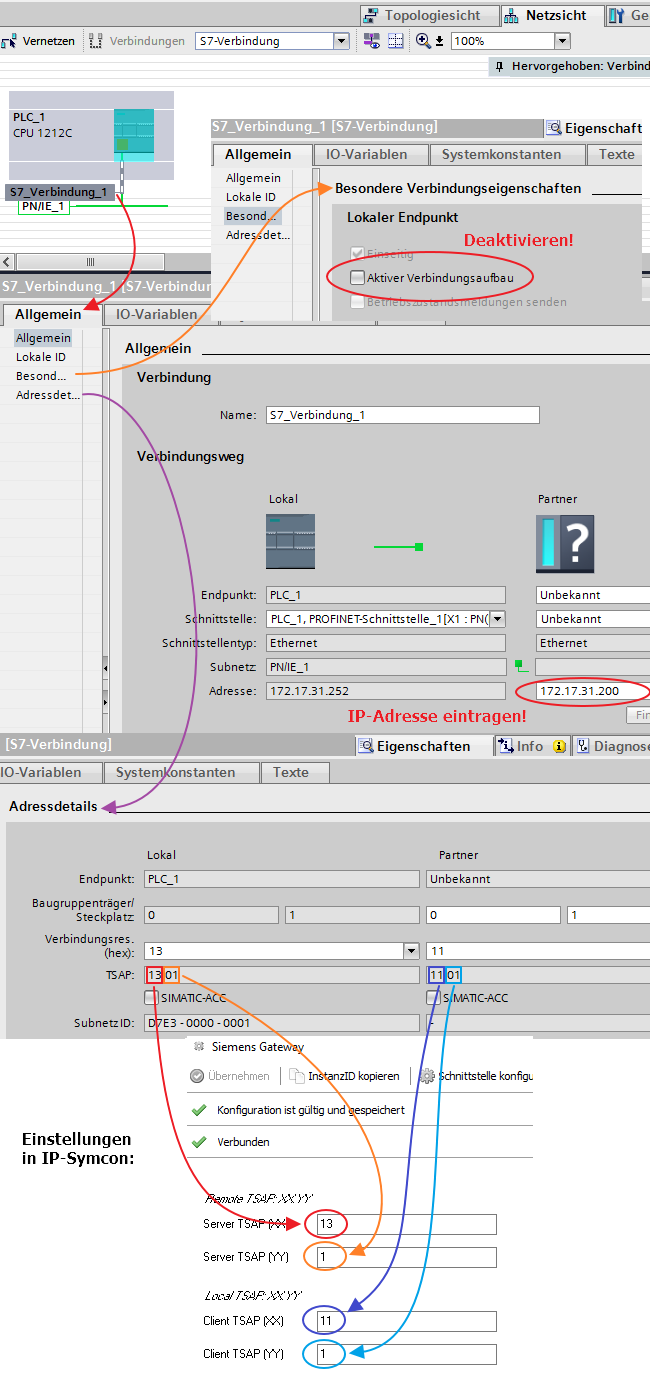Click the unknown partner device icon
Viewport: 650px width, 1376px height.
click(x=564, y=543)
